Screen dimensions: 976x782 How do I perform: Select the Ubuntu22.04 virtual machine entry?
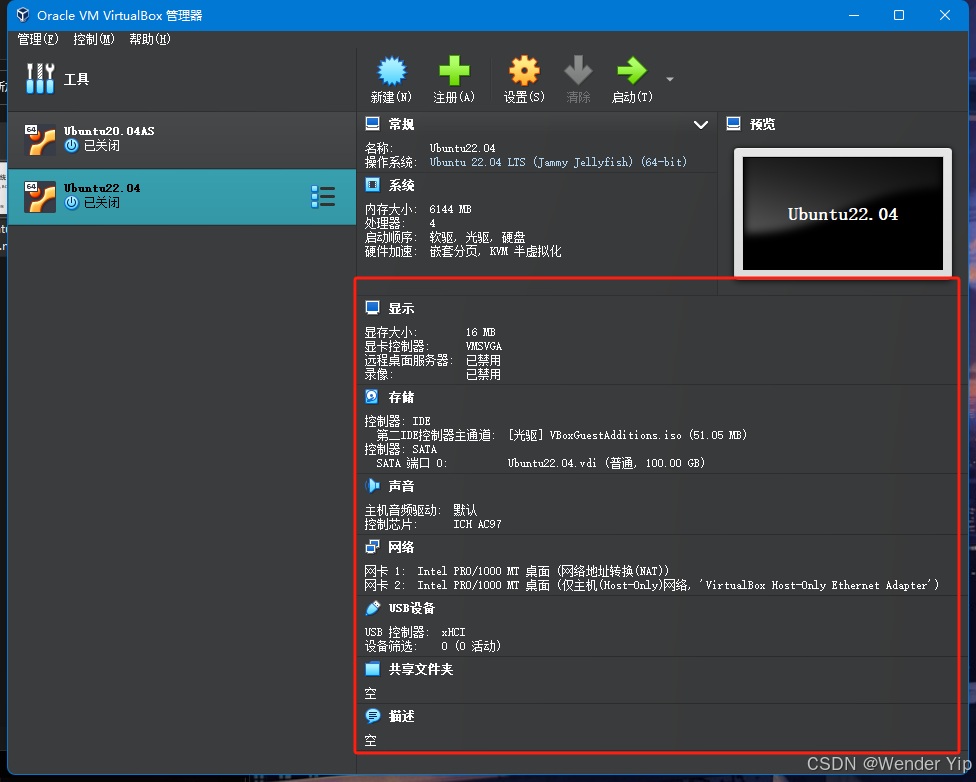(x=182, y=196)
